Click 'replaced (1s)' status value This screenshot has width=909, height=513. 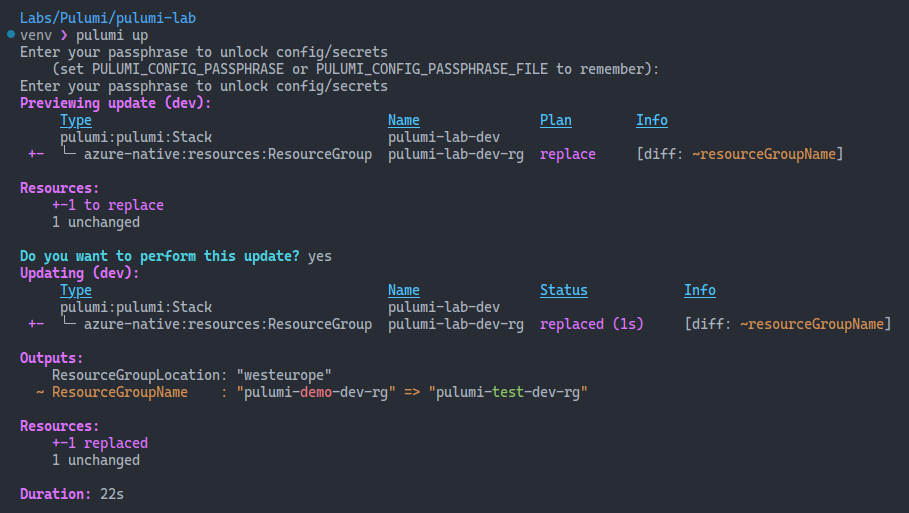[x=591, y=324]
